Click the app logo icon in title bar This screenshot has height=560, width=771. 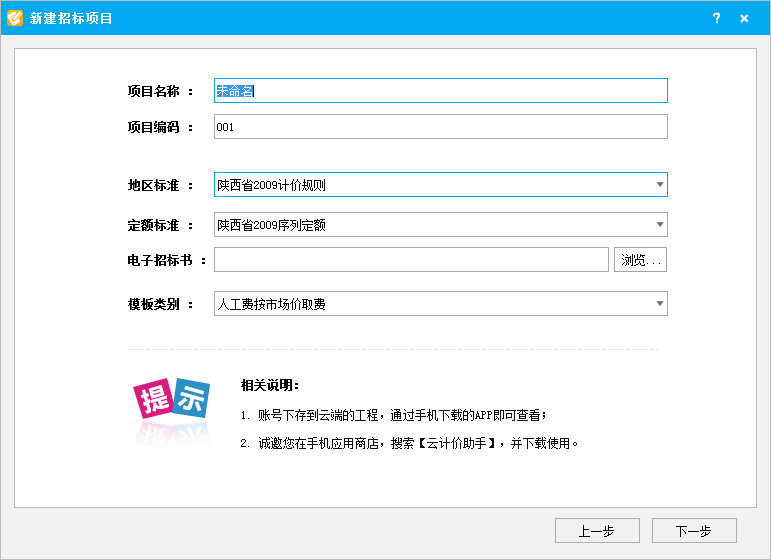15,18
